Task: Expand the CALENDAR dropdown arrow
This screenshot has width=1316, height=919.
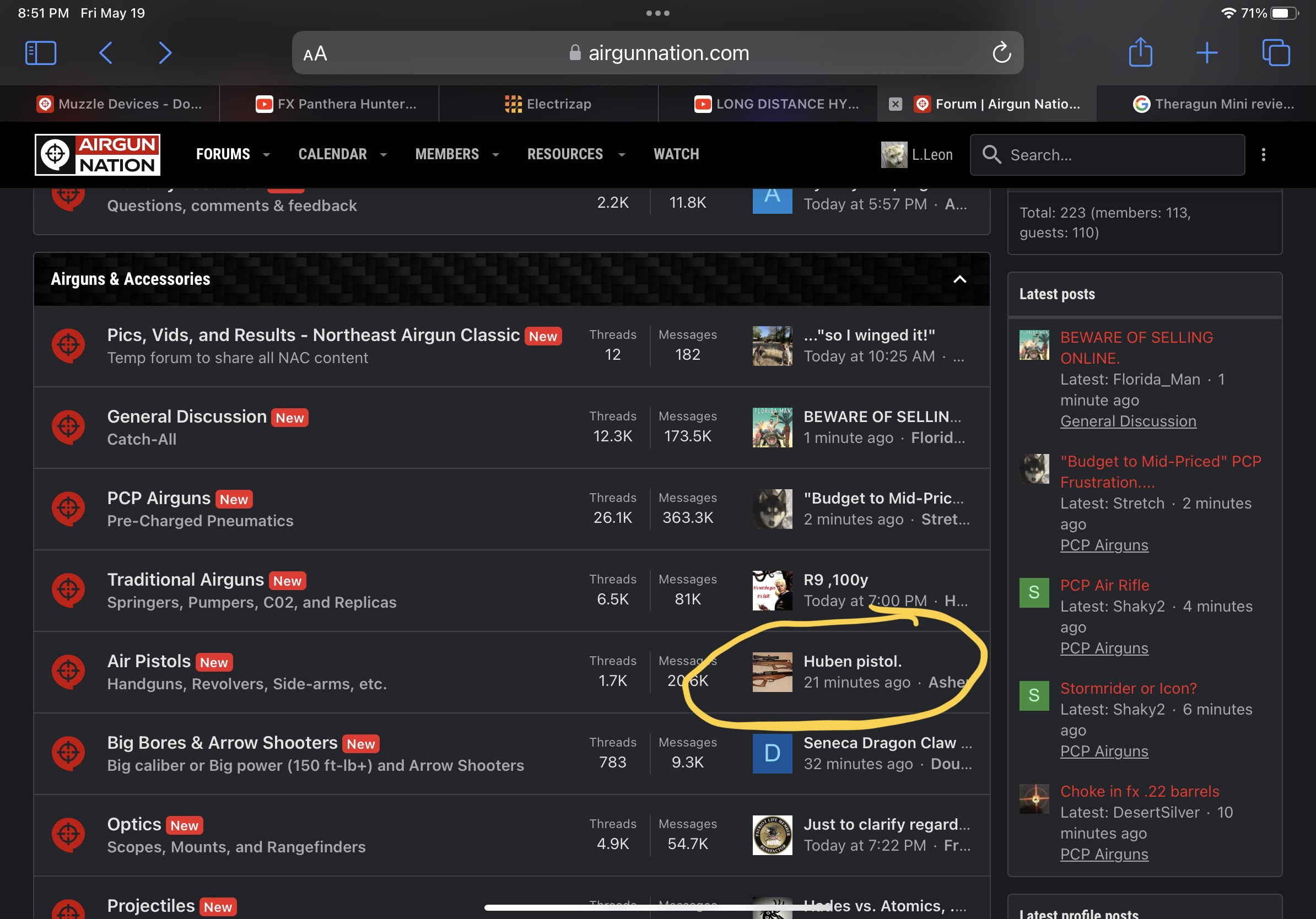Action: (x=384, y=155)
